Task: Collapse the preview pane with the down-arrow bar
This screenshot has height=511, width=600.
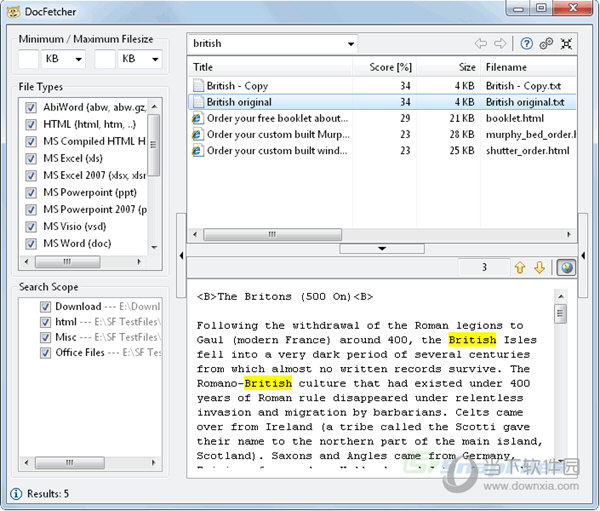Action: 382,249
